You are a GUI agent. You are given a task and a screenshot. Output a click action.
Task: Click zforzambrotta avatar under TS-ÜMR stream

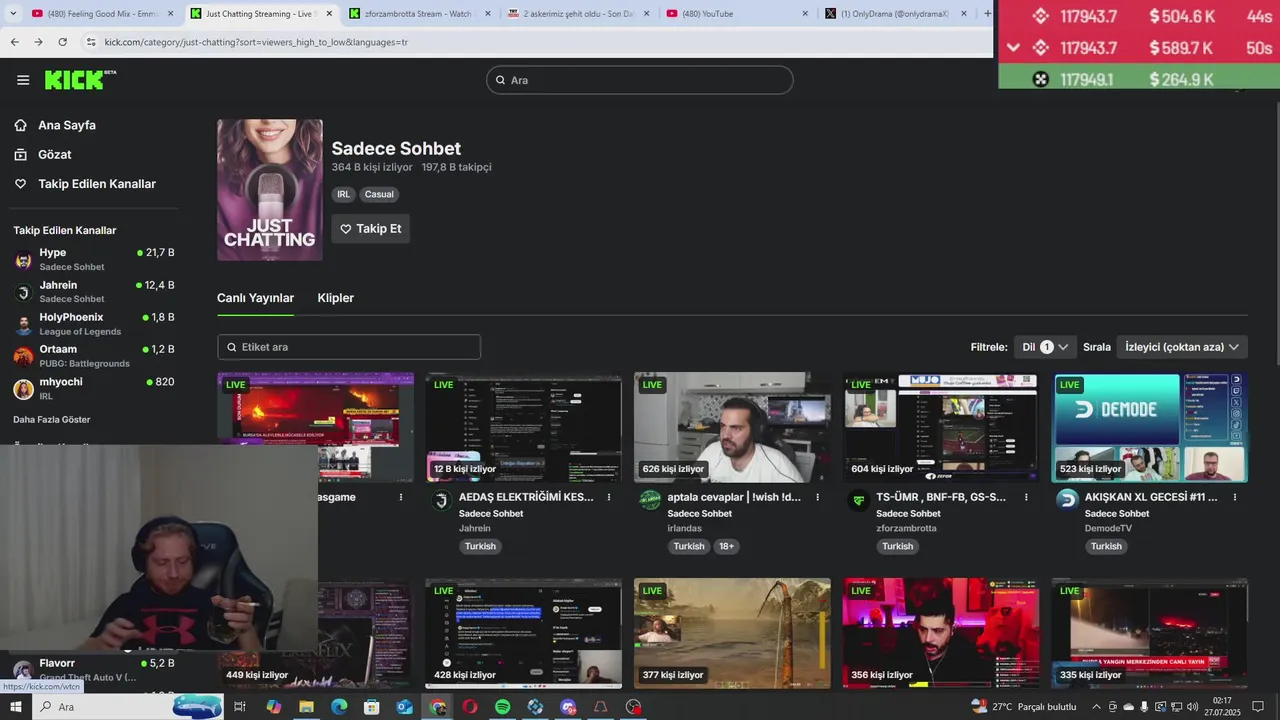pyautogui.click(x=858, y=500)
